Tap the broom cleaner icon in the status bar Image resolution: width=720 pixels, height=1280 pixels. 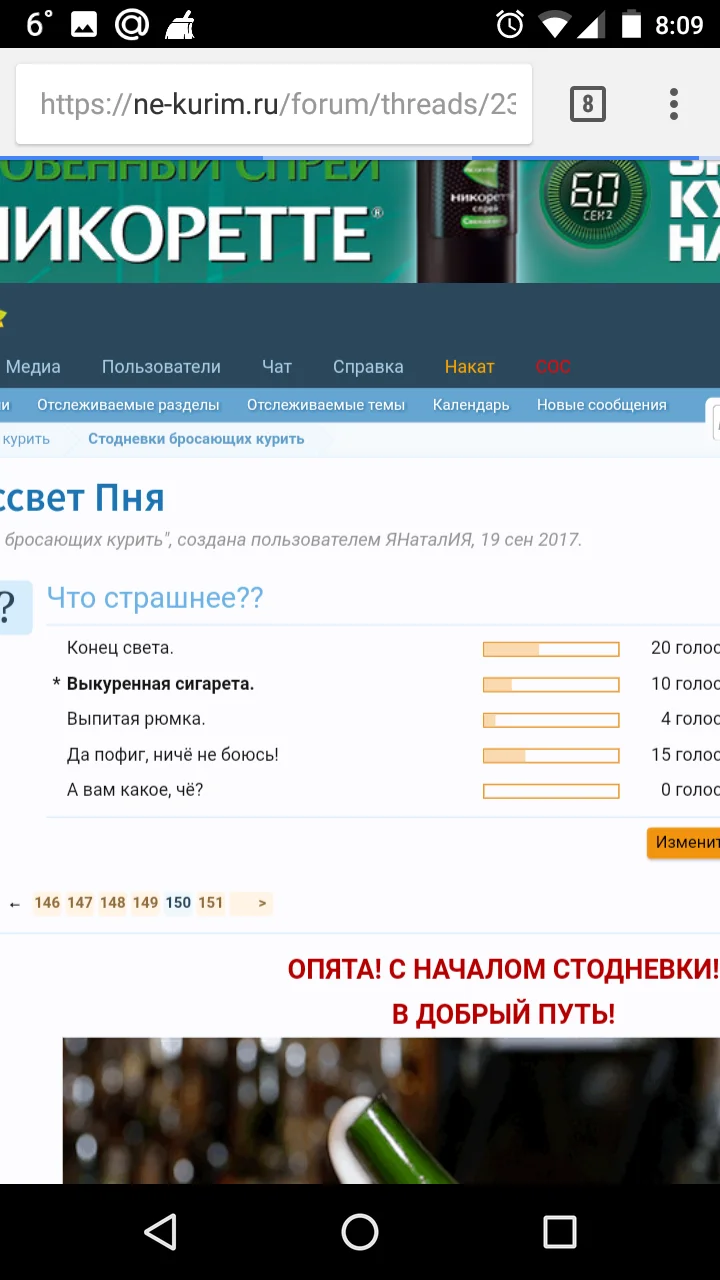click(181, 25)
